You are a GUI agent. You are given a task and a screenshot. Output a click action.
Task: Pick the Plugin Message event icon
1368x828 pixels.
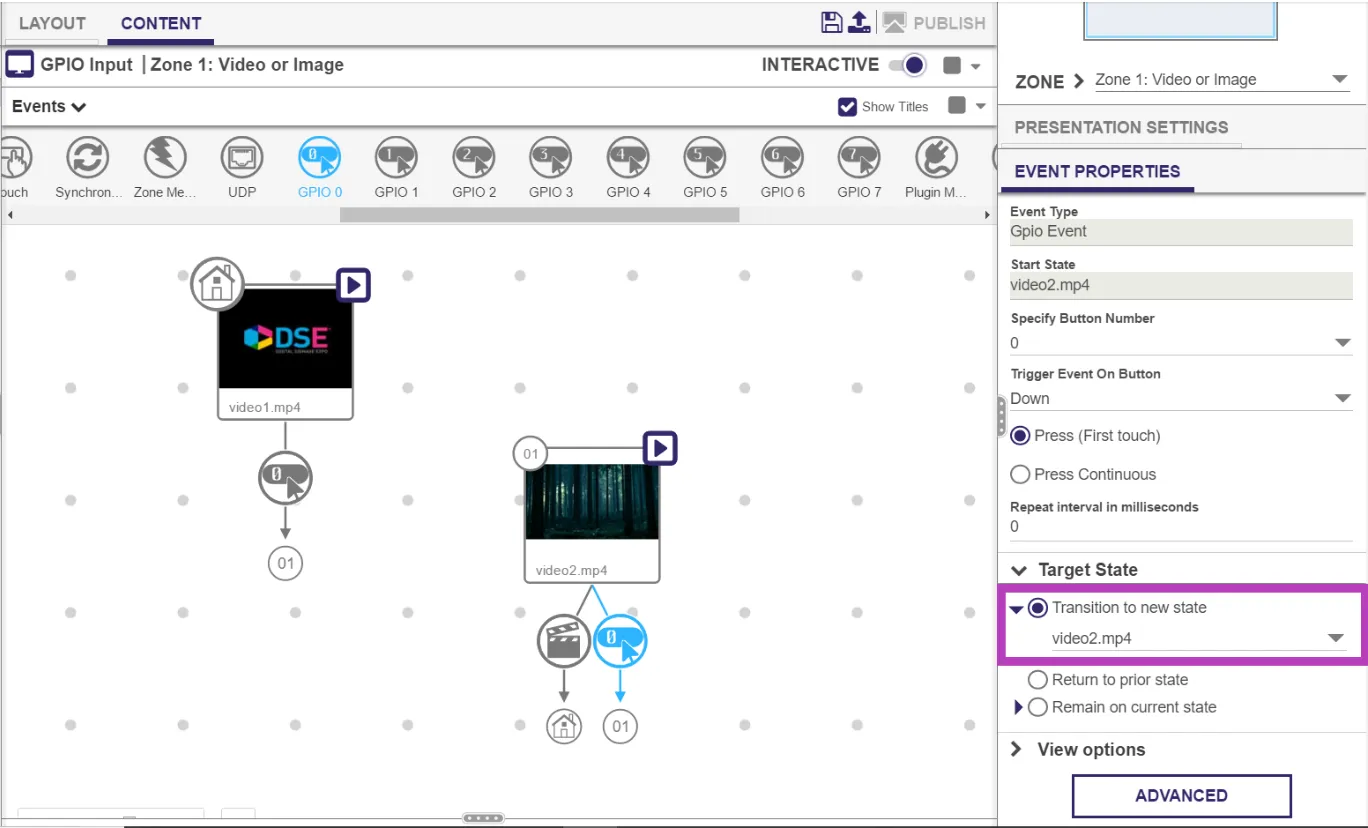(x=936, y=158)
